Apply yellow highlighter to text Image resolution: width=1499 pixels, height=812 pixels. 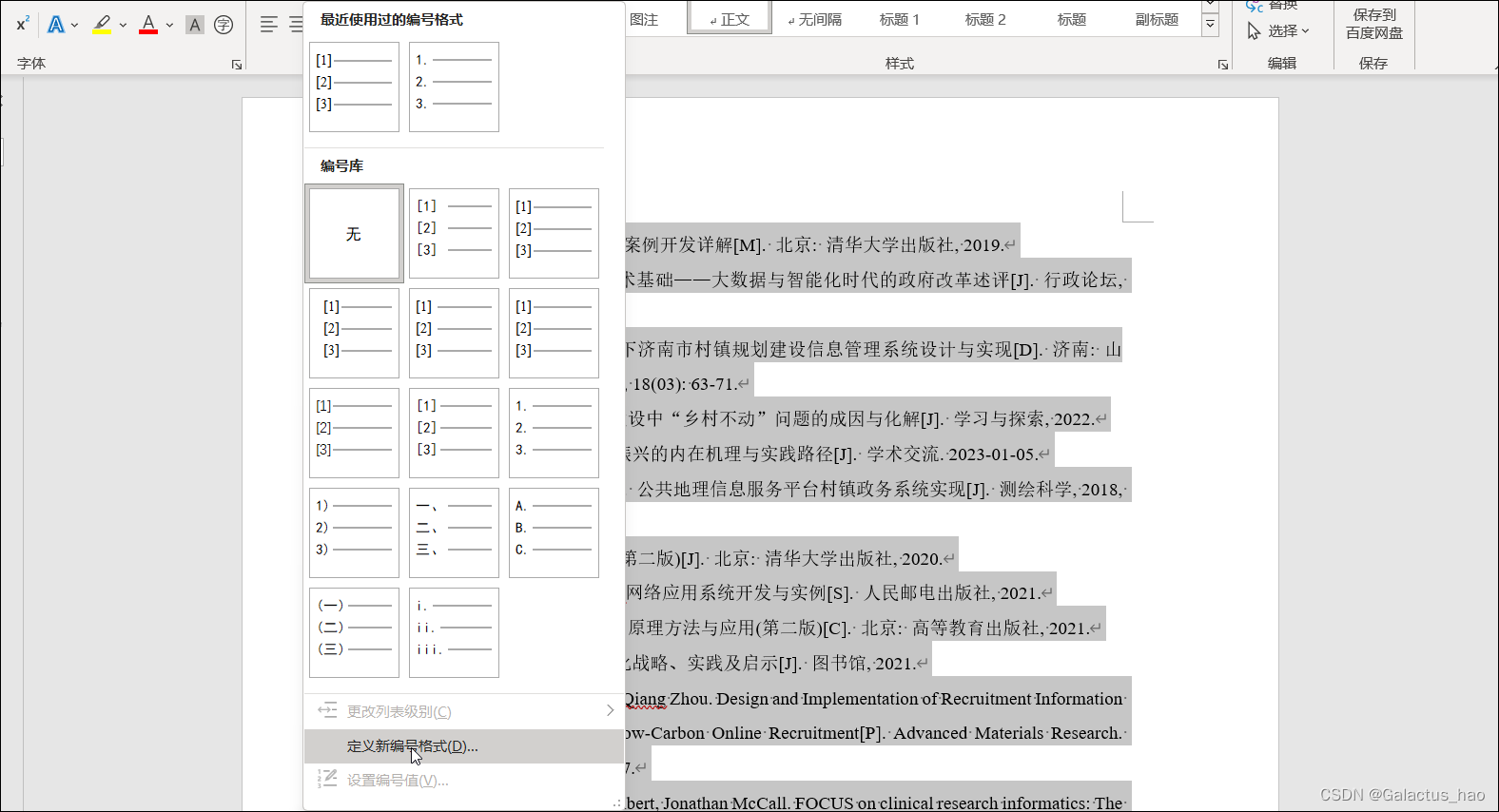coord(102,25)
